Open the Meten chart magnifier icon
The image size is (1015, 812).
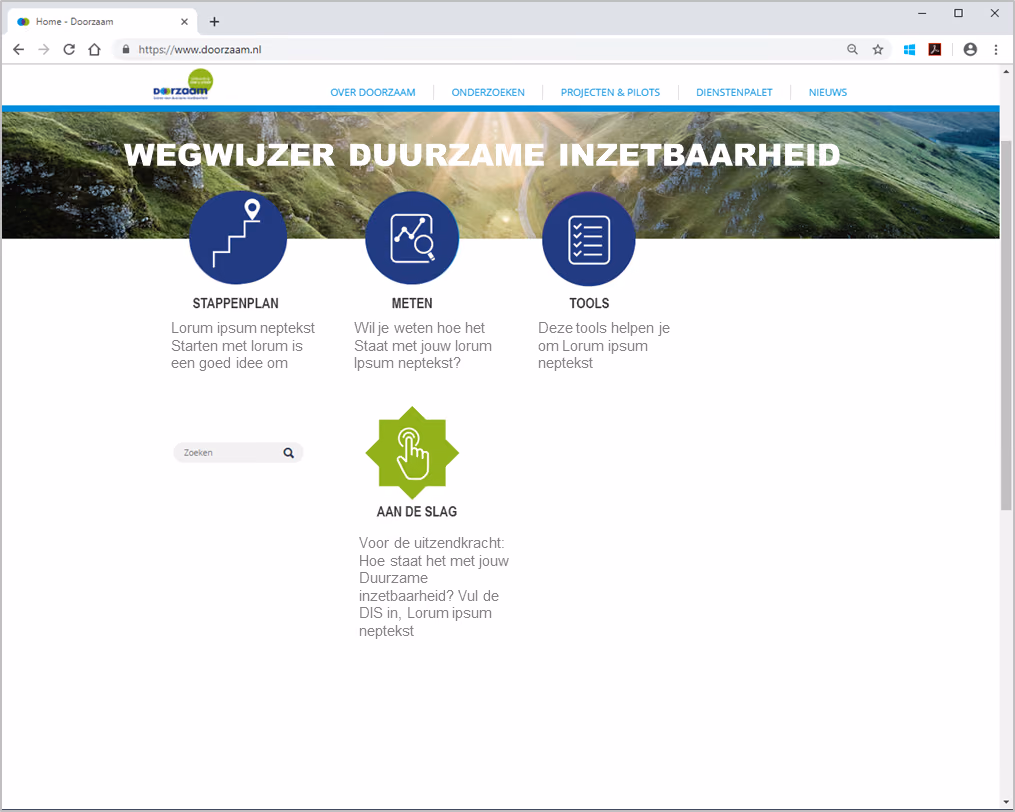coord(412,238)
